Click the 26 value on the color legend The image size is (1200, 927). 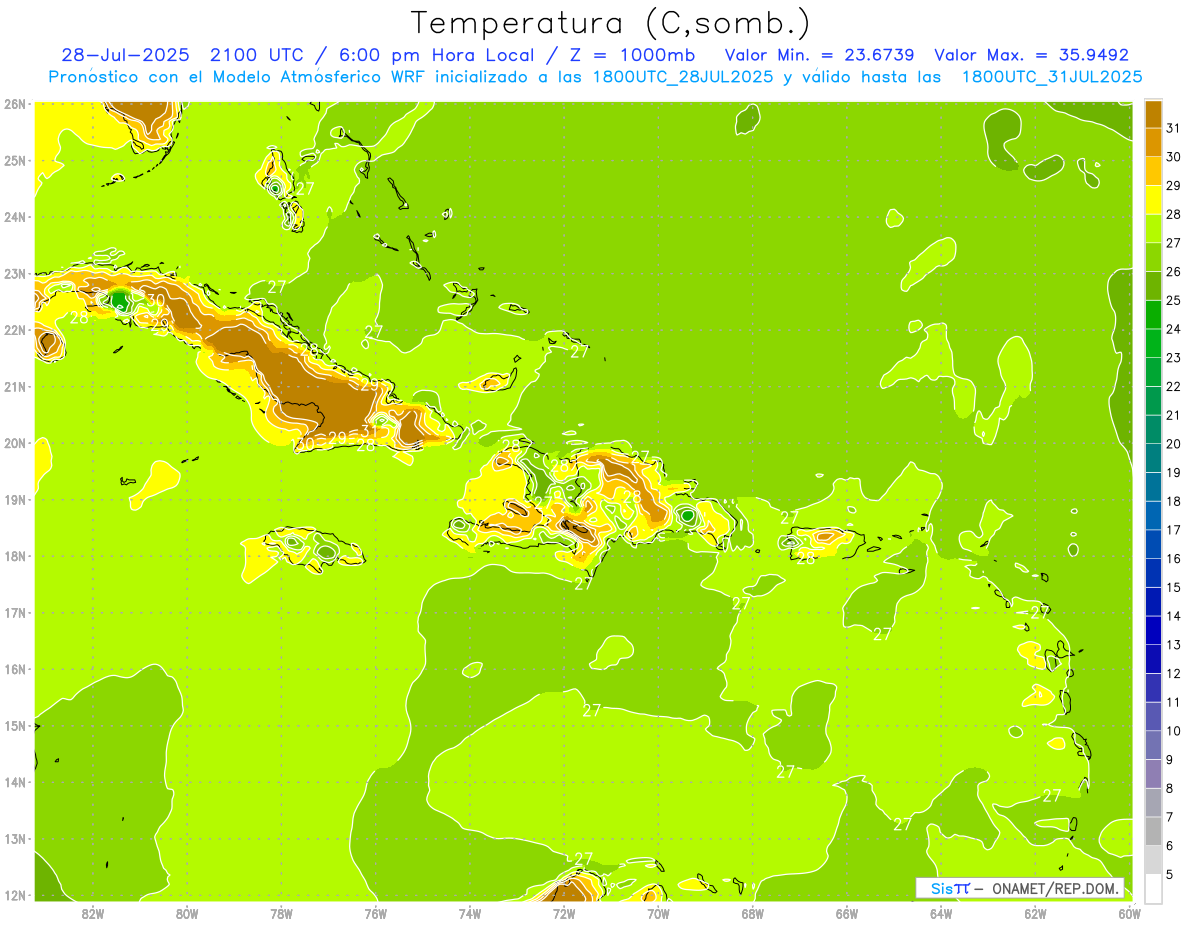(x=1174, y=271)
